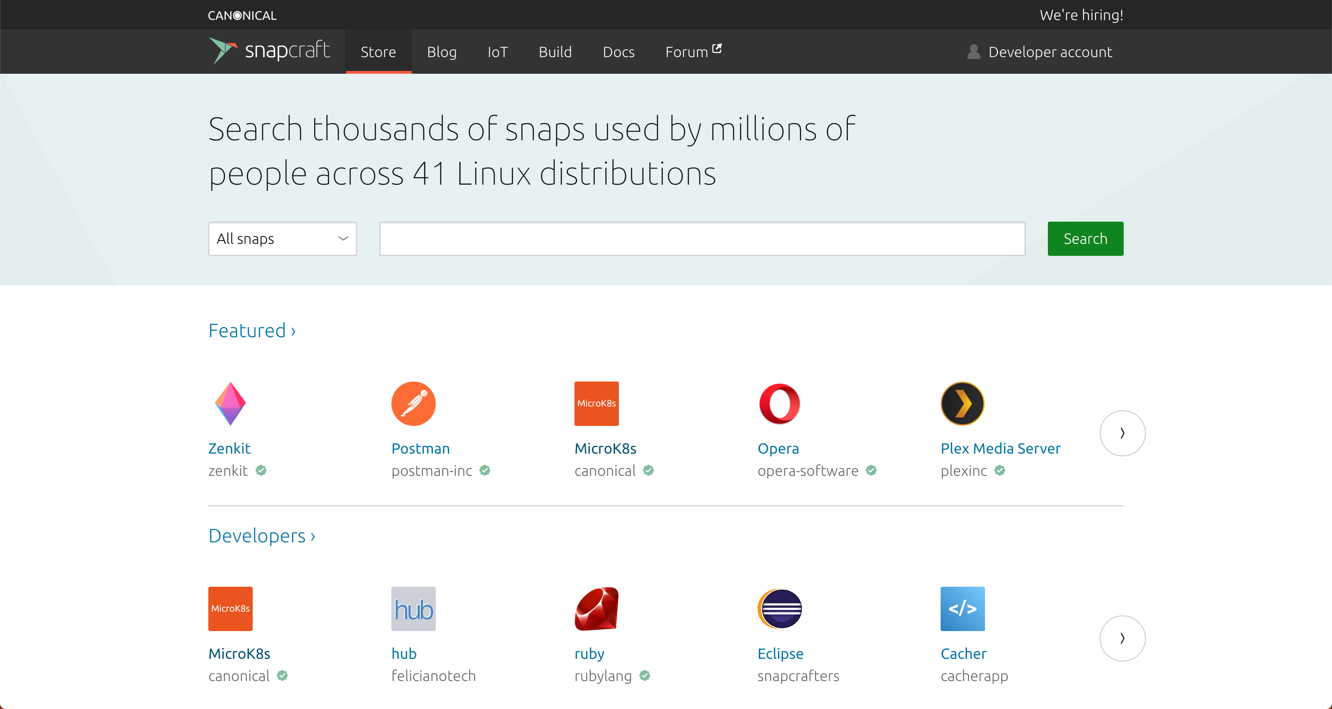Viewport: 1332px width, 709px height.
Task: Click verified badge beside canonical under Featured
Action: [x=648, y=471]
